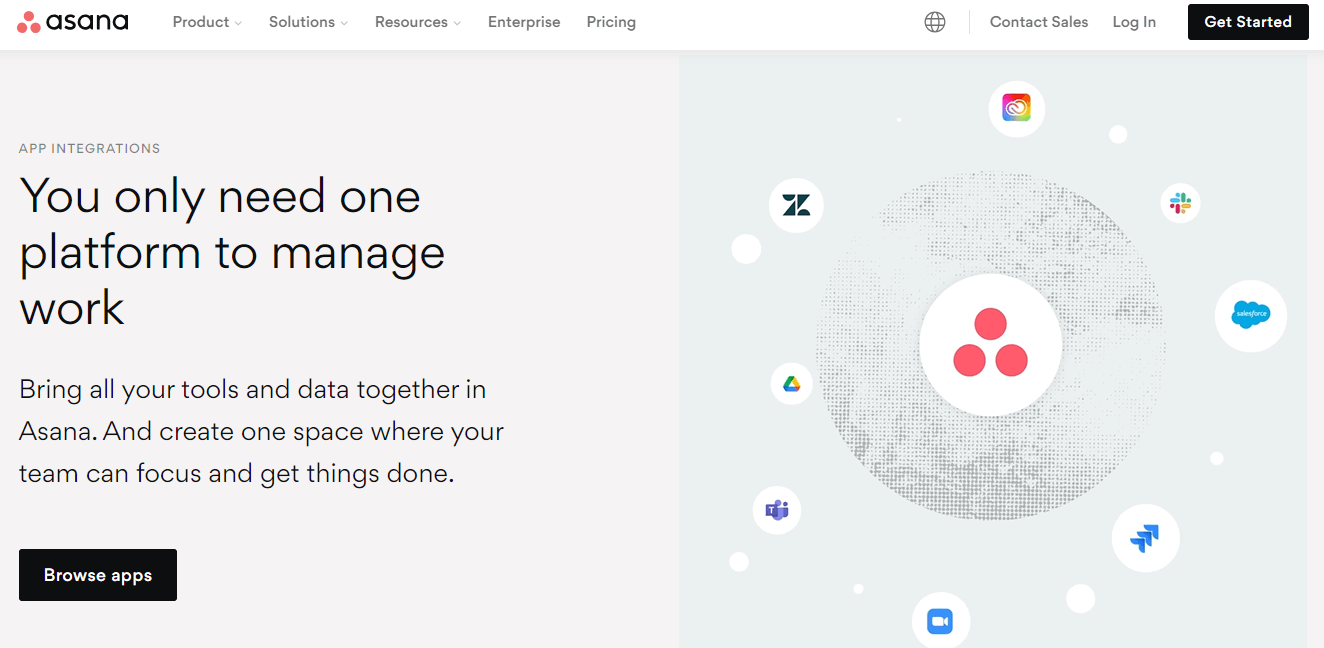The height and width of the screenshot is (648, 1324).
Task: Expand the Resources dropdown menu
Action: pos(418,22)
